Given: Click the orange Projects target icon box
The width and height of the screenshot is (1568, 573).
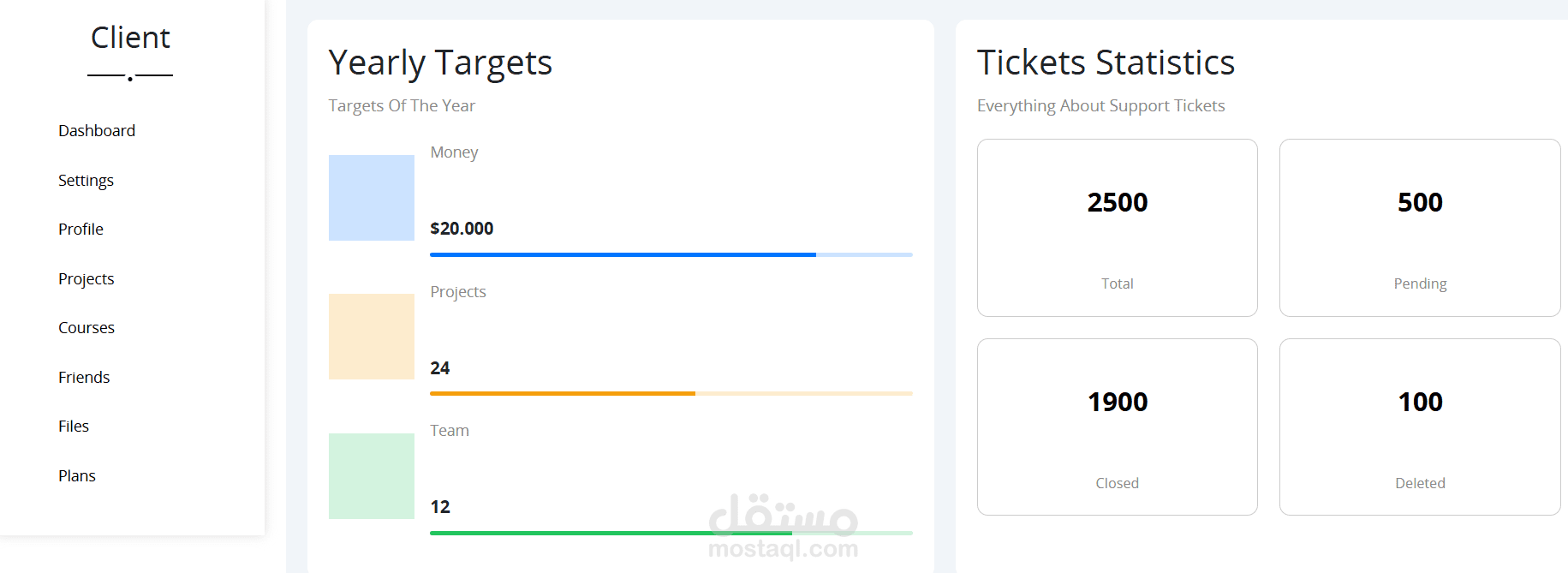Looking at the screenshot, I should (x=372, y=337).
